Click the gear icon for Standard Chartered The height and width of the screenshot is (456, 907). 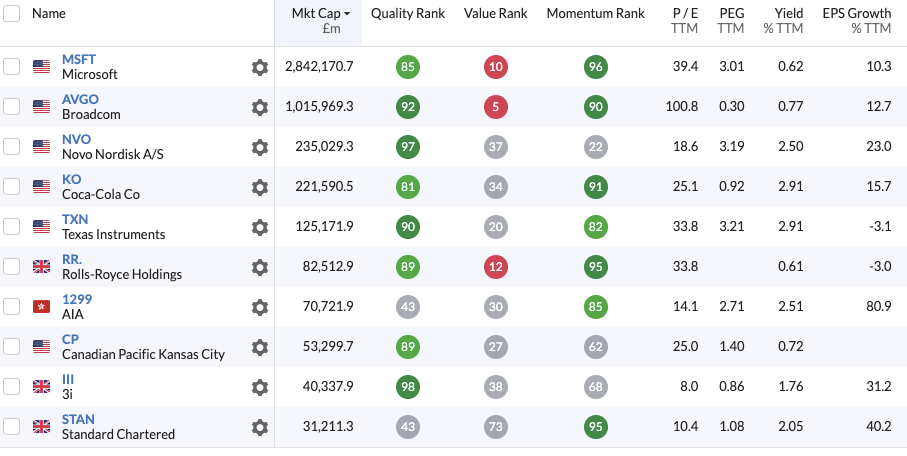tap(260, 427)
